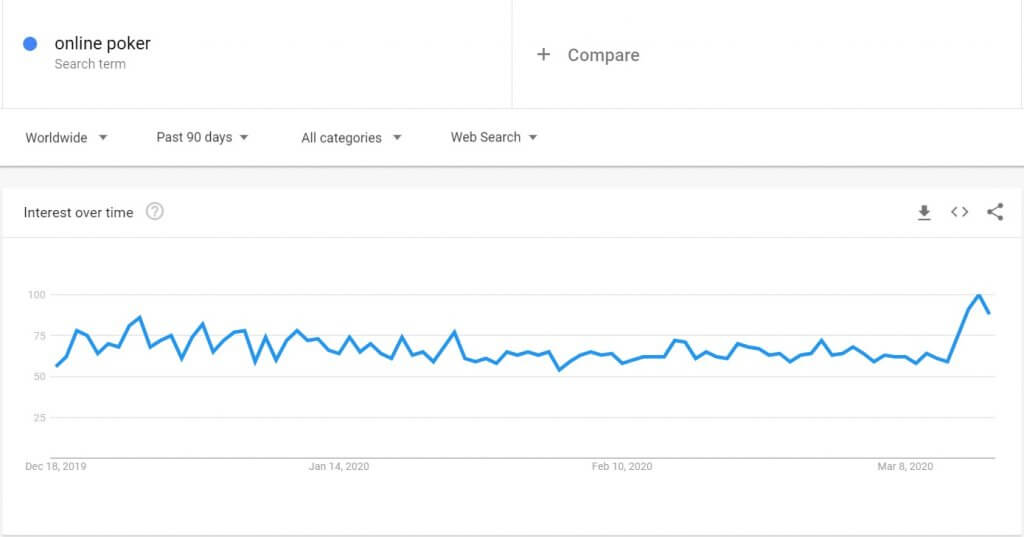Viewport: 1024px width, 537px height.
Task: Open help for Interest over time
Action: (155, 212)
